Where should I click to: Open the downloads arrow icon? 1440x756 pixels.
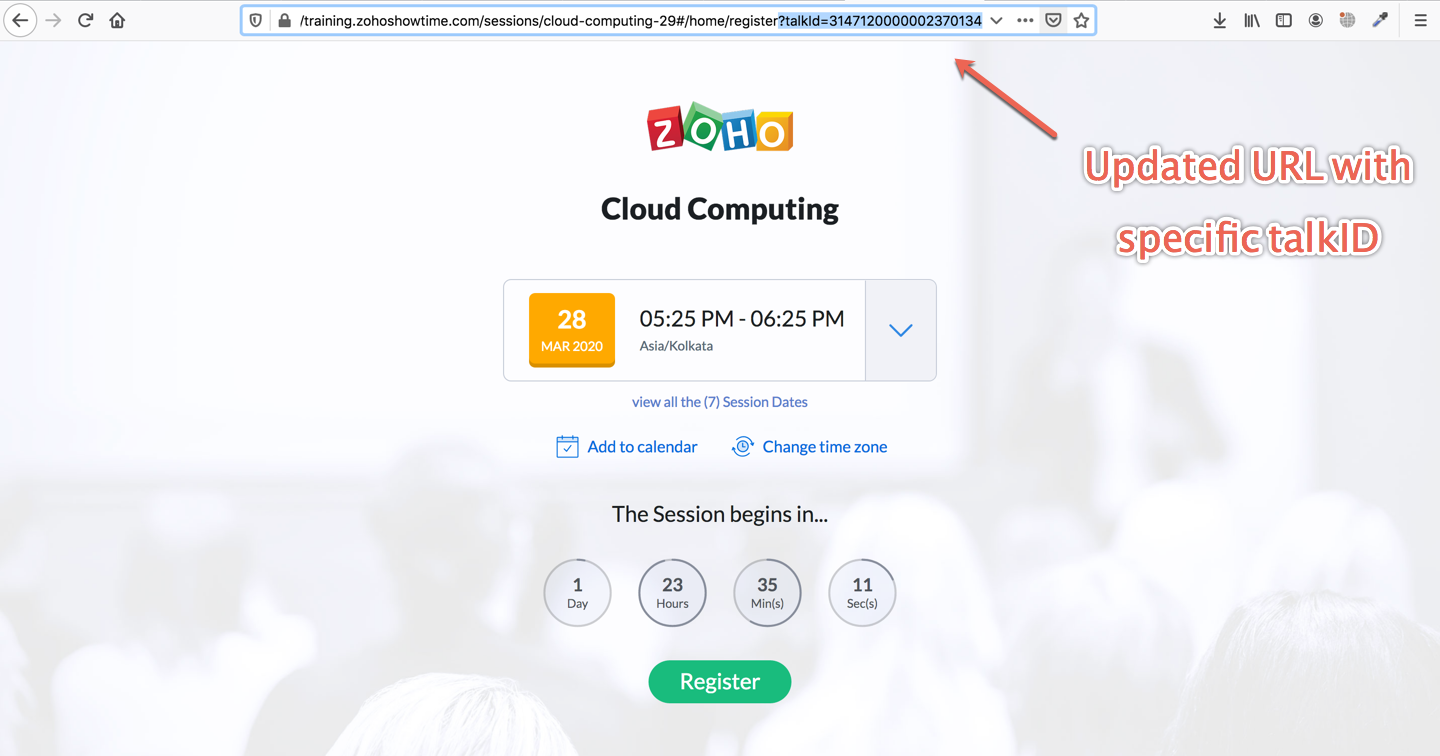click(1219, 20)
